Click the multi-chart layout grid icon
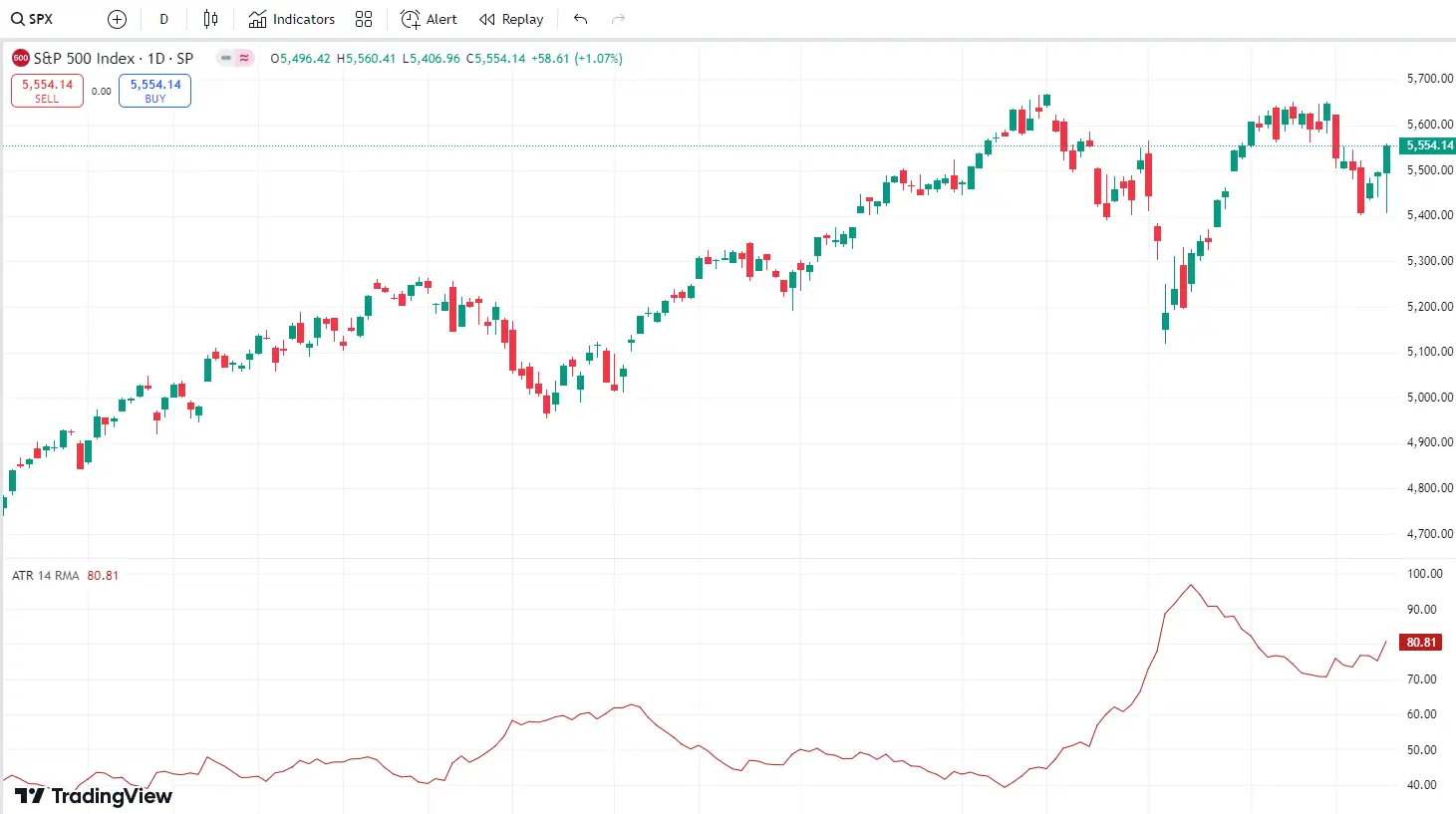The image size is (1456, 814). [x=363, y=19]
